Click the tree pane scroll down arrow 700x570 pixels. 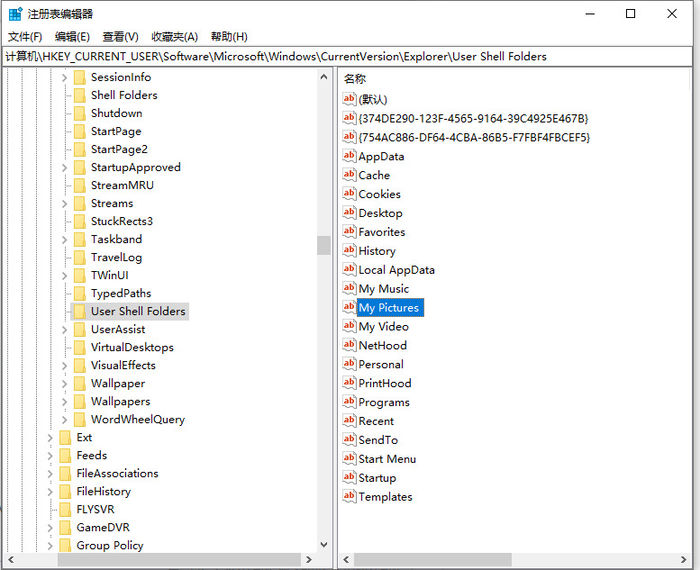[324, 545]
